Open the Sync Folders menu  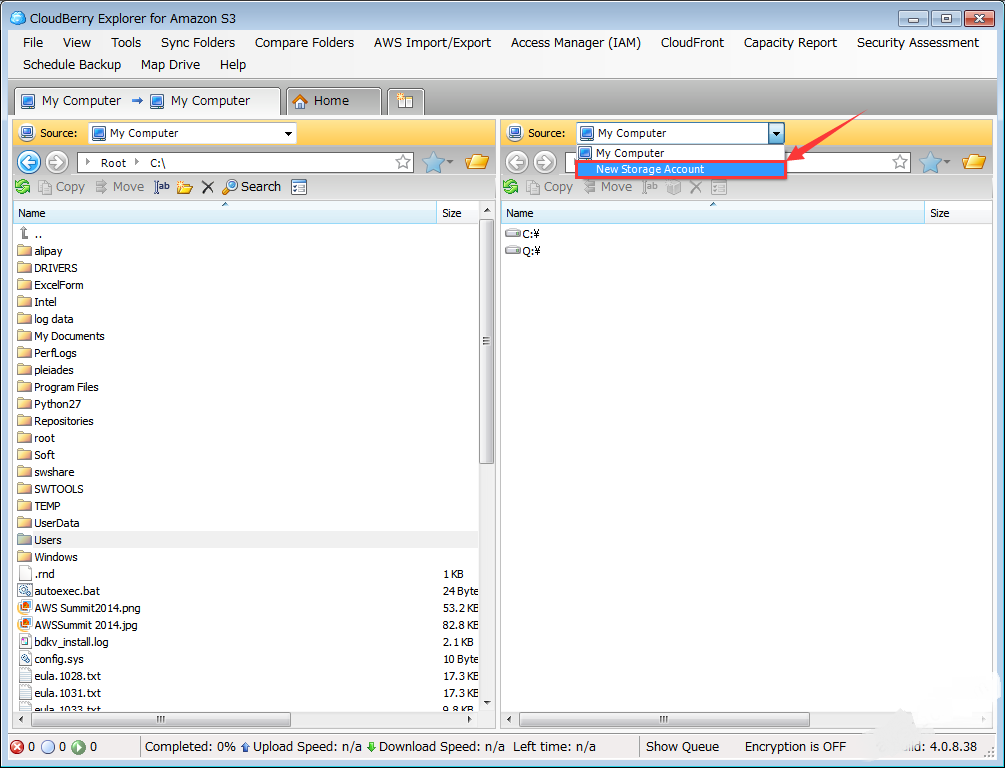pos(198,43)
